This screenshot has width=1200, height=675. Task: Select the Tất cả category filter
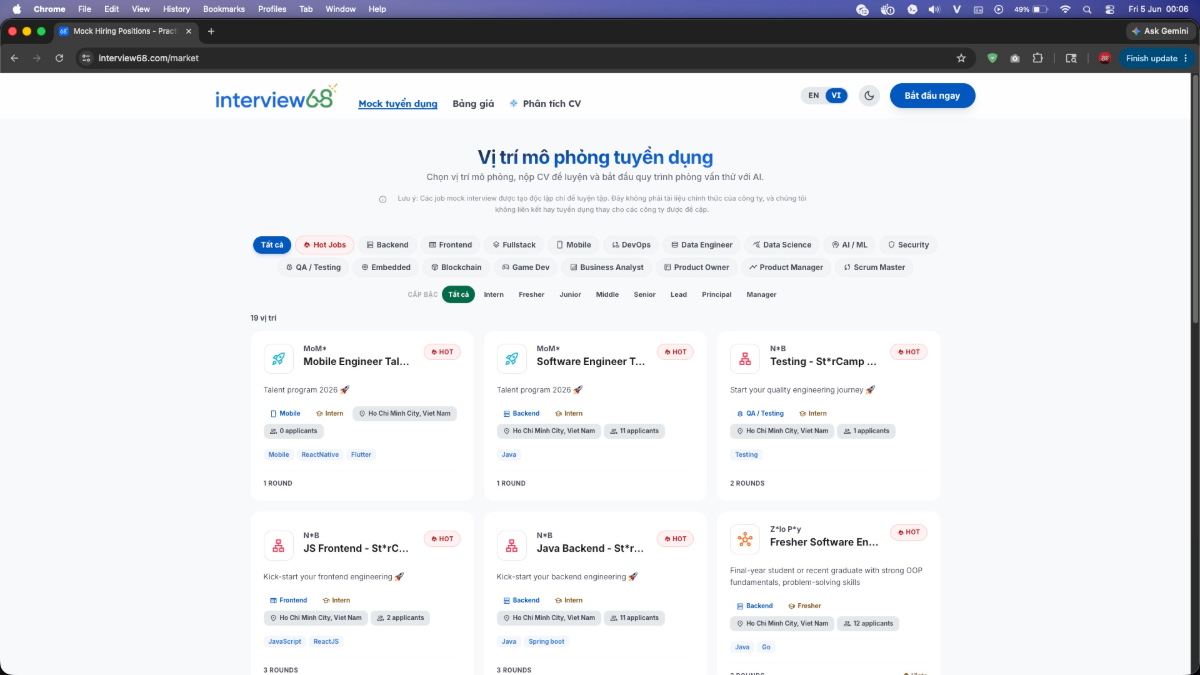pos(272,245)
